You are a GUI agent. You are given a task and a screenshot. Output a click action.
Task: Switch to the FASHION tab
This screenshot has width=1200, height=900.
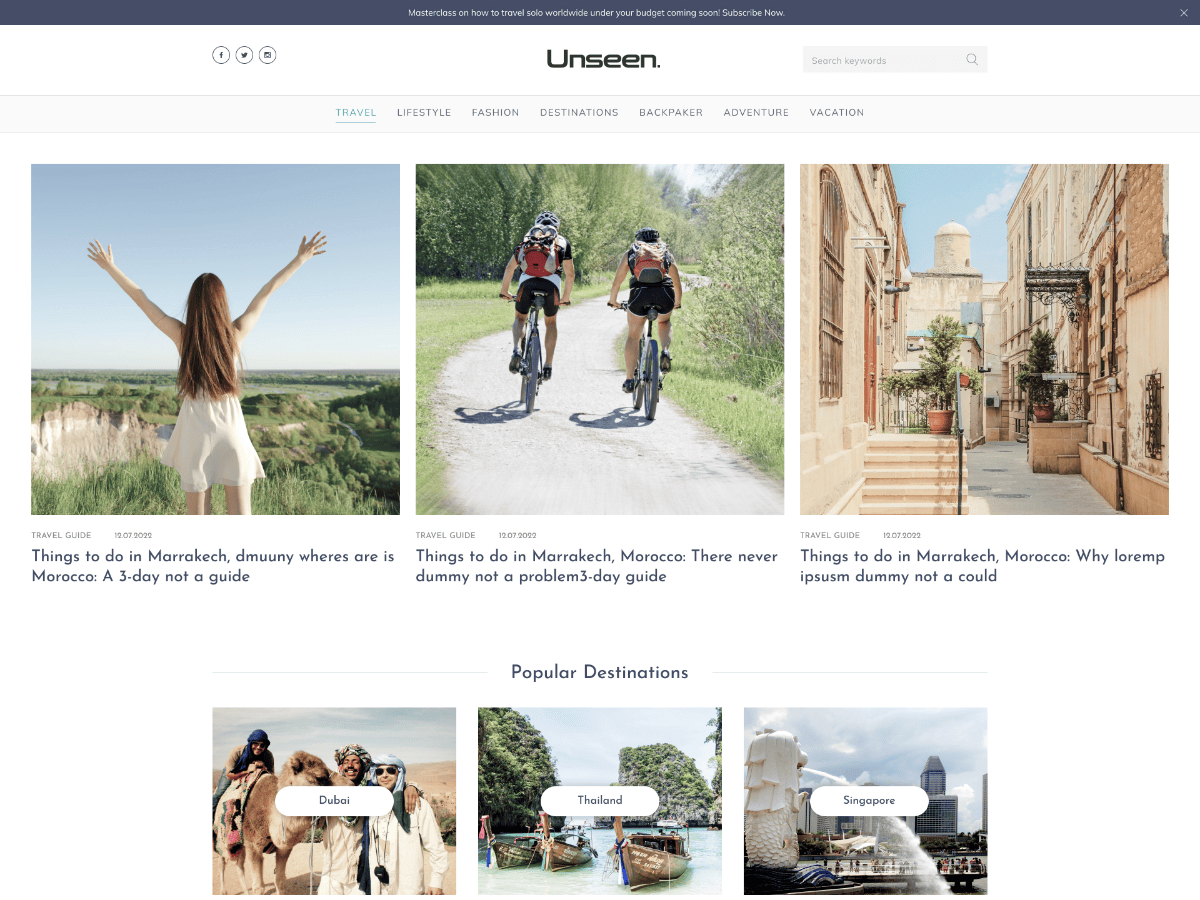495,112
